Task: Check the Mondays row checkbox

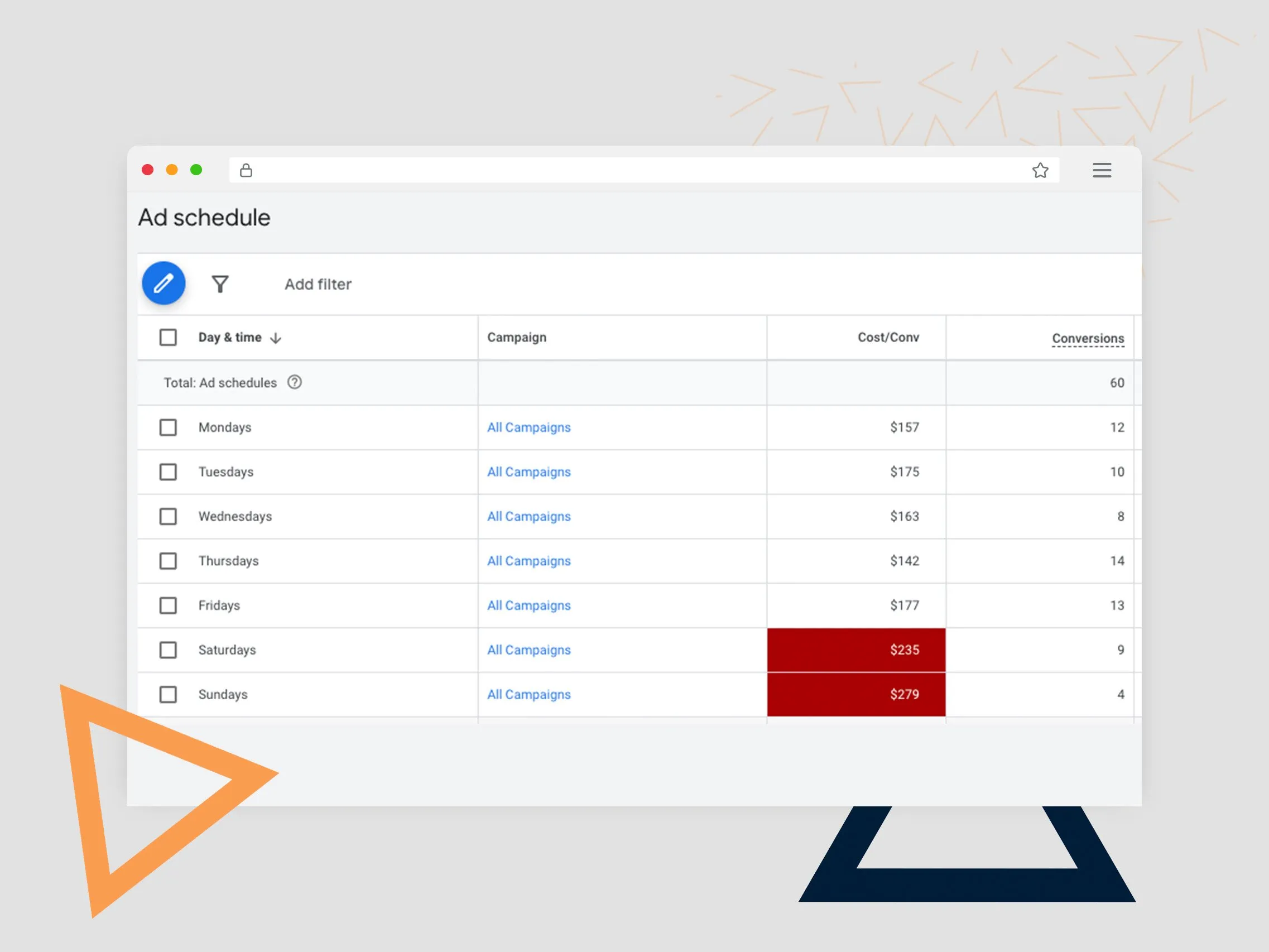Action: click(168, 427)
